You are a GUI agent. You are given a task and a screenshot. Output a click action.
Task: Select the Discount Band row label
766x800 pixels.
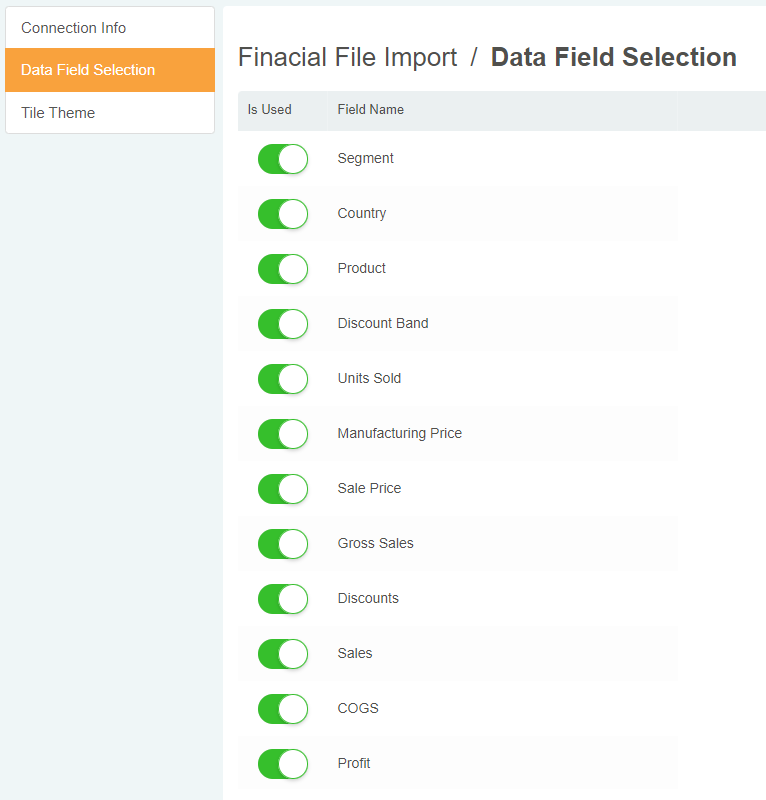coord(383,324)
